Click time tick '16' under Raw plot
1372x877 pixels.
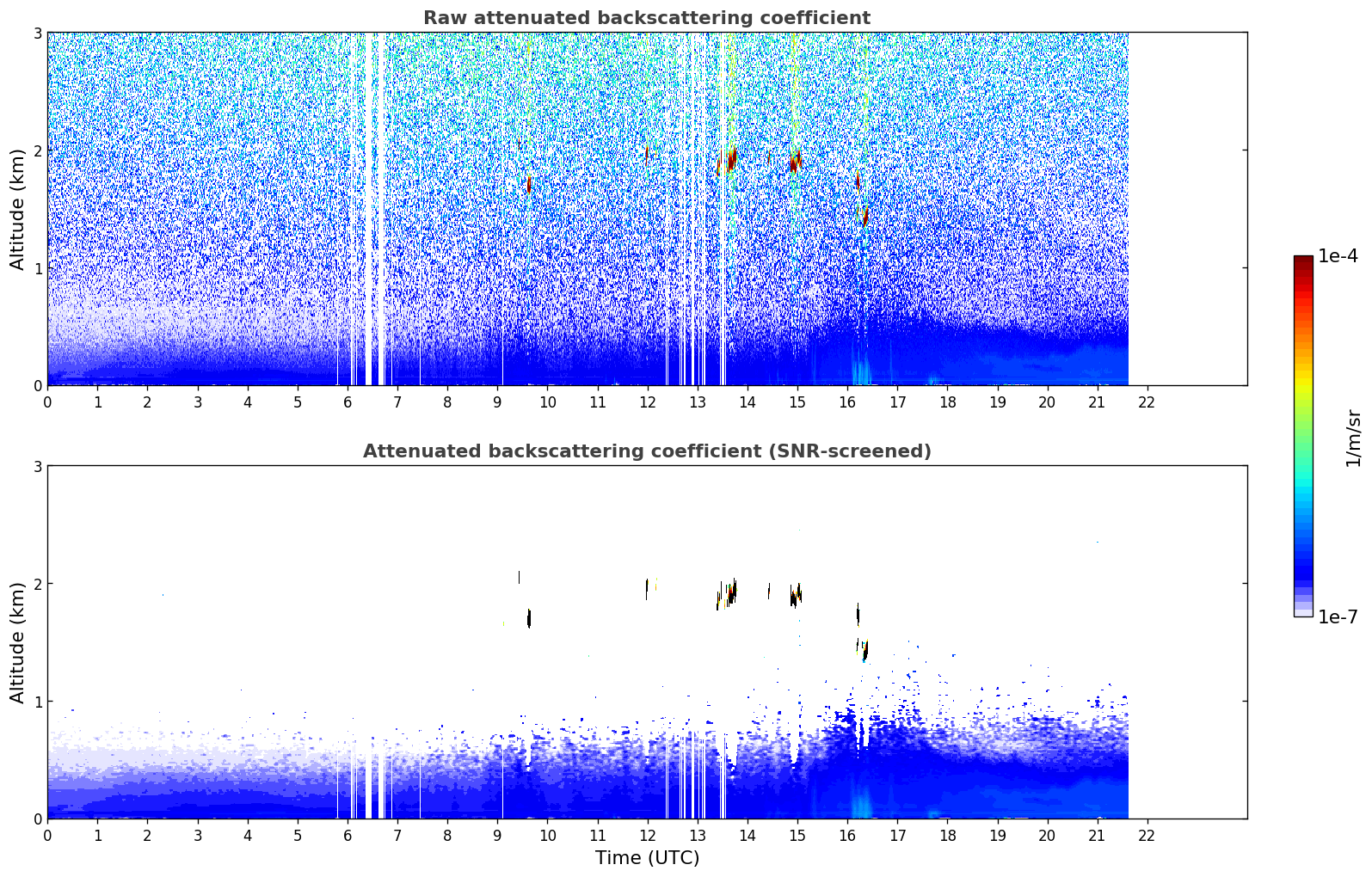tap(847, 402)
